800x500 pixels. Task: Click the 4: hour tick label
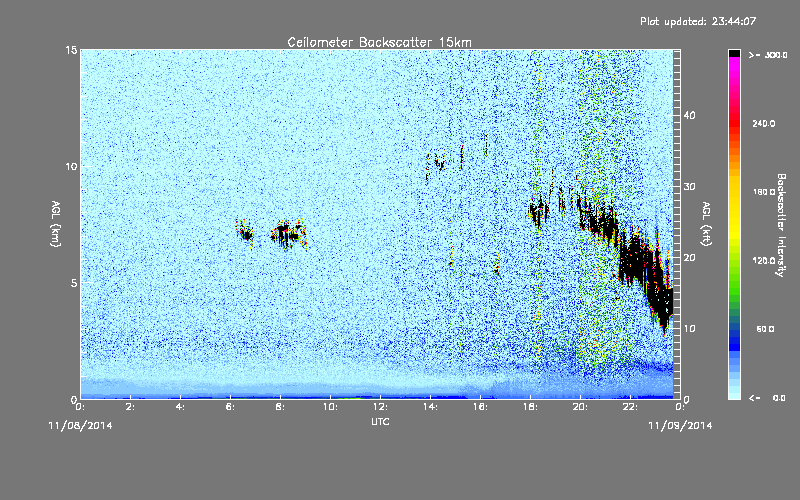(x=180, y=407)
